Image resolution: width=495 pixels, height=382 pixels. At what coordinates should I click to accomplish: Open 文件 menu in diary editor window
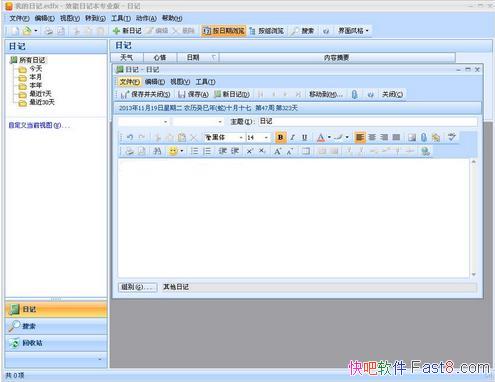(x=130, y=82)
